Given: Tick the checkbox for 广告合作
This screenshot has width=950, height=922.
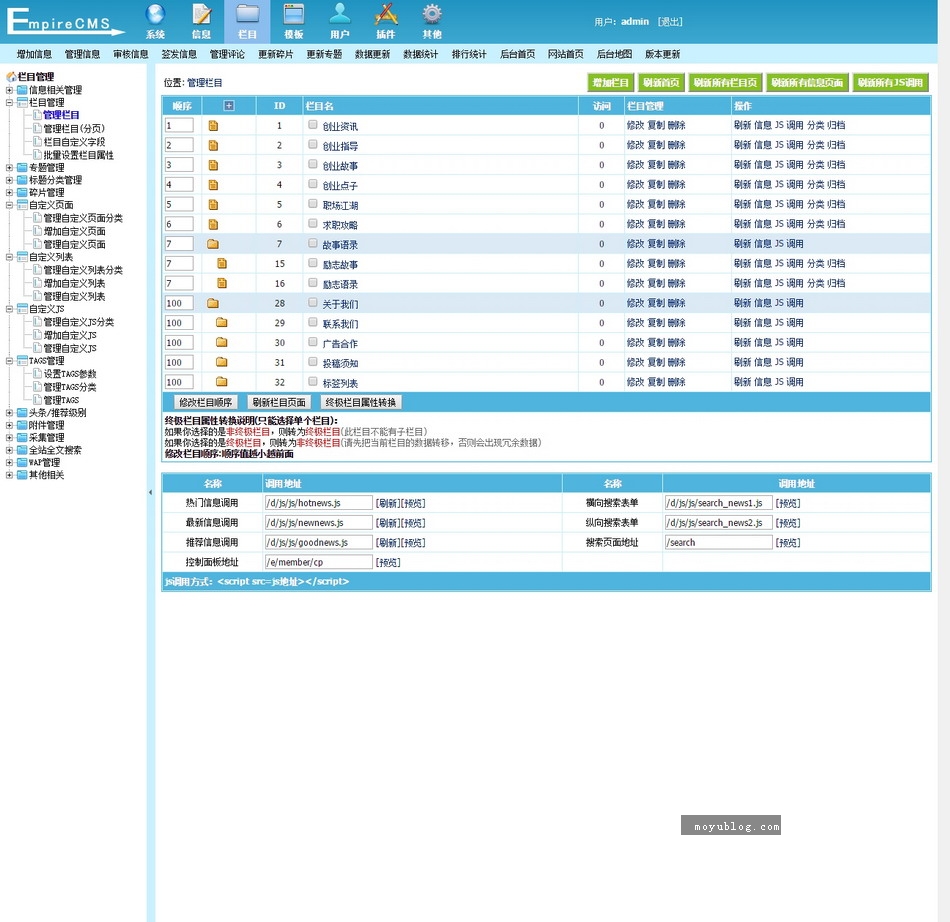Looking at the screenshot, I should (x=313, y=342).
